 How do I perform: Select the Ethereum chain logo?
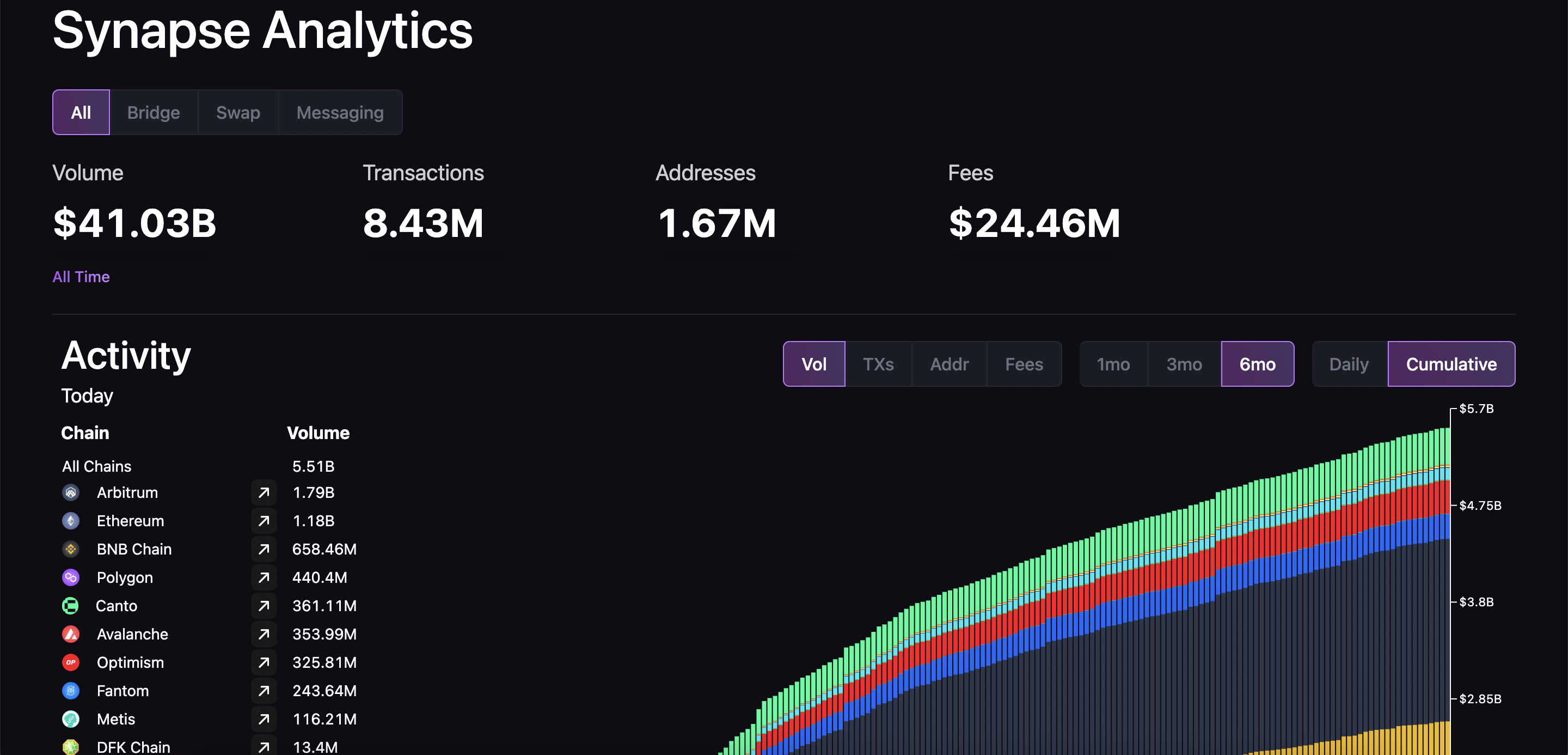click(71, 521)
